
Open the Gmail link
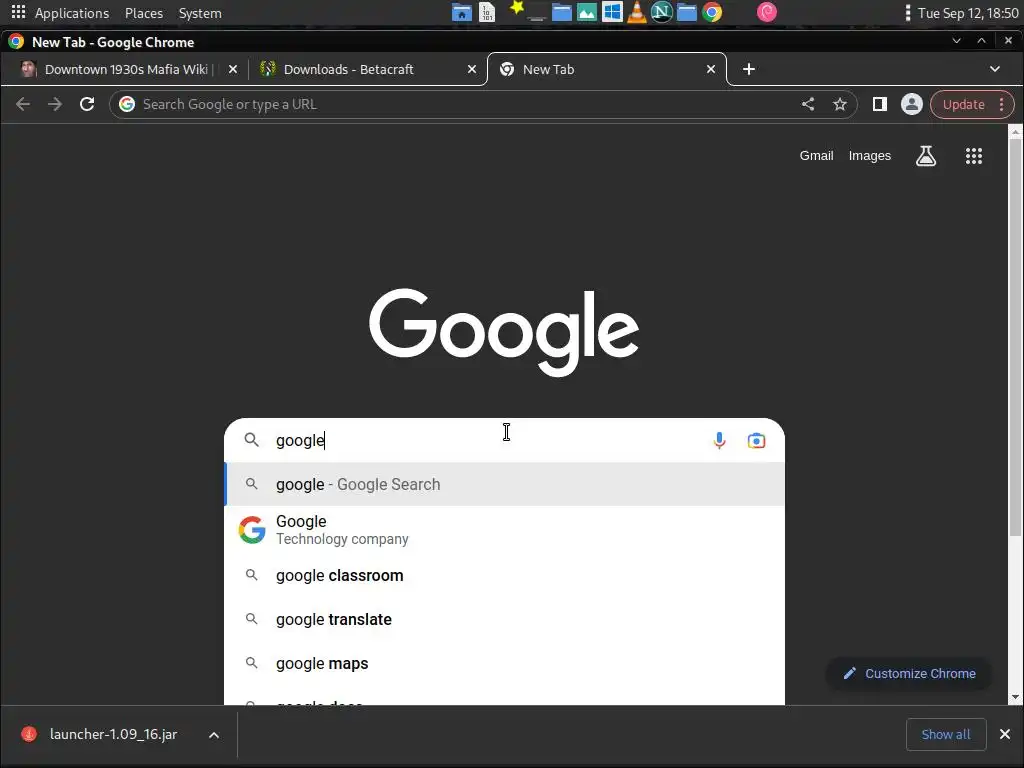(x=816, y=156)
